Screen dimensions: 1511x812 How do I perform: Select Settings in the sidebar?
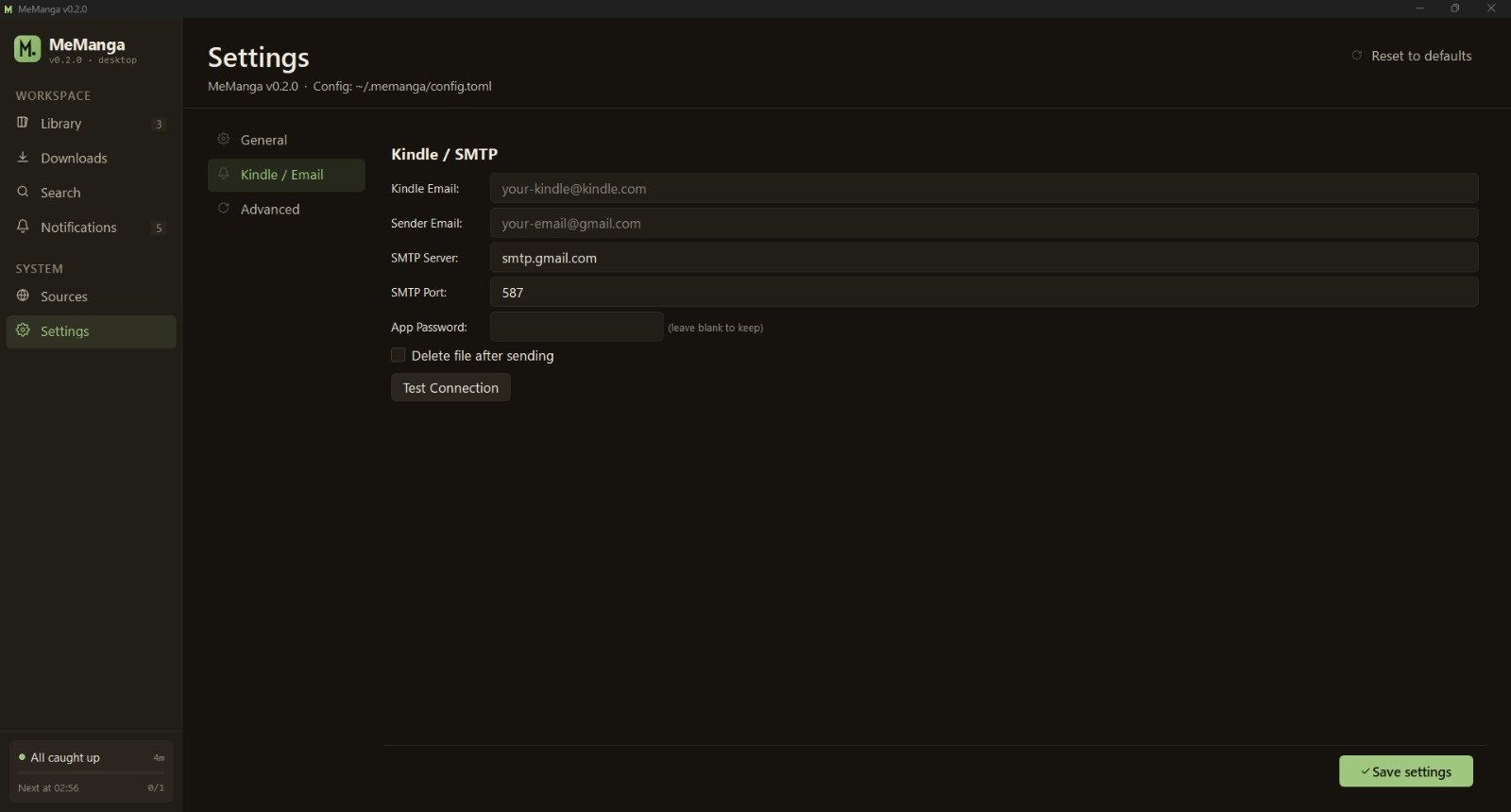pos(92,331)
